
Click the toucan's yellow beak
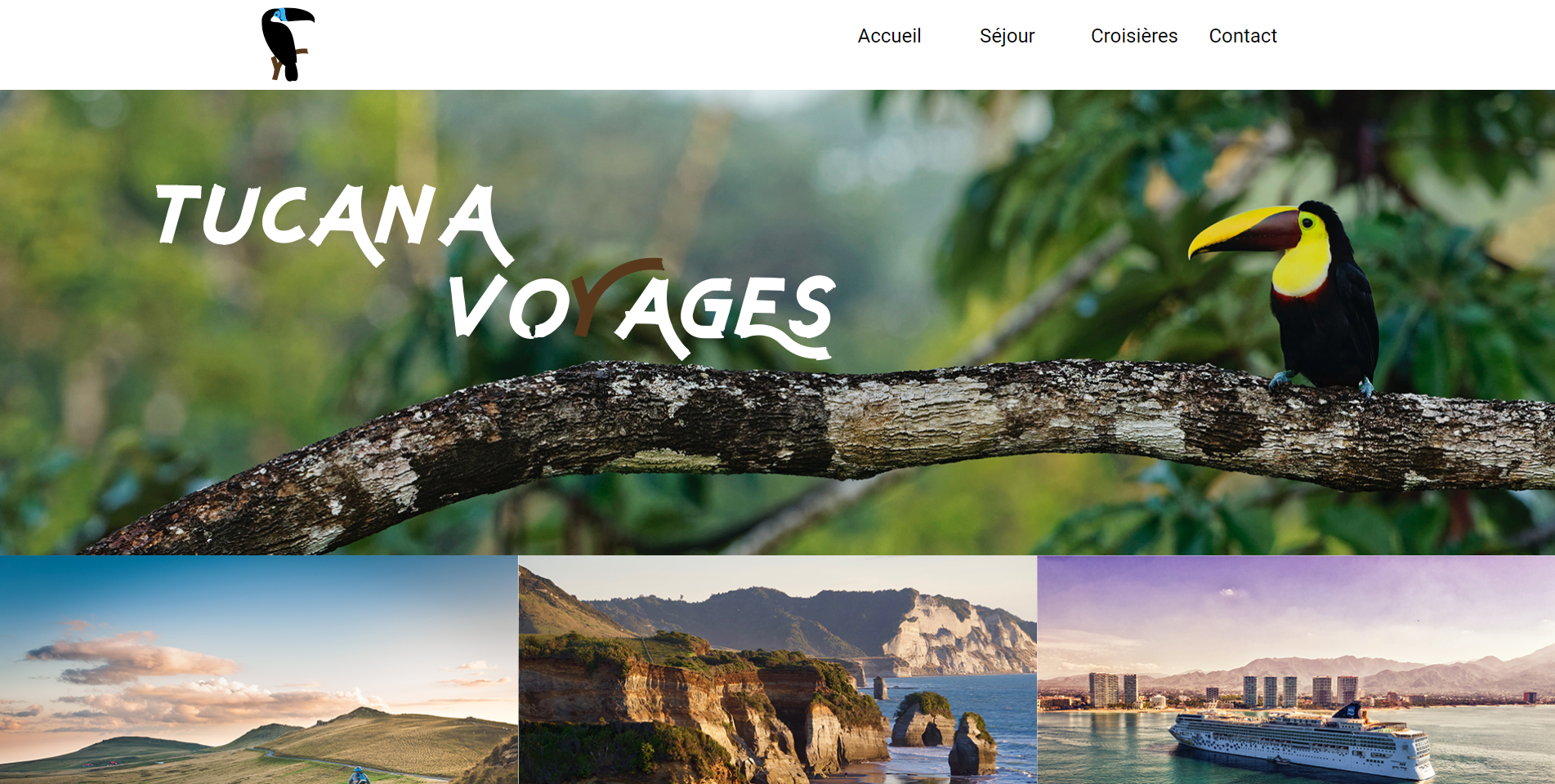(x=1242, y=231)
